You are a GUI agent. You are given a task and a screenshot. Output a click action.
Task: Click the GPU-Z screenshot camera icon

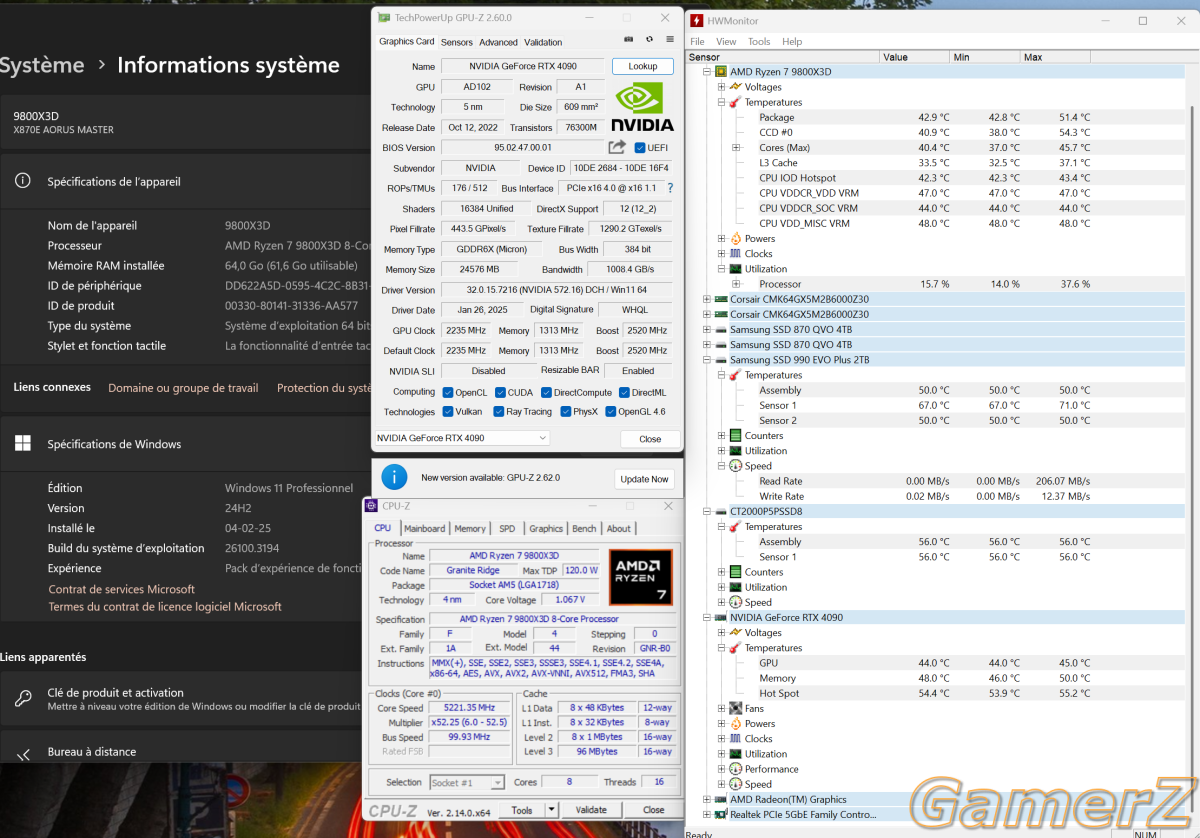coord(628,39)
